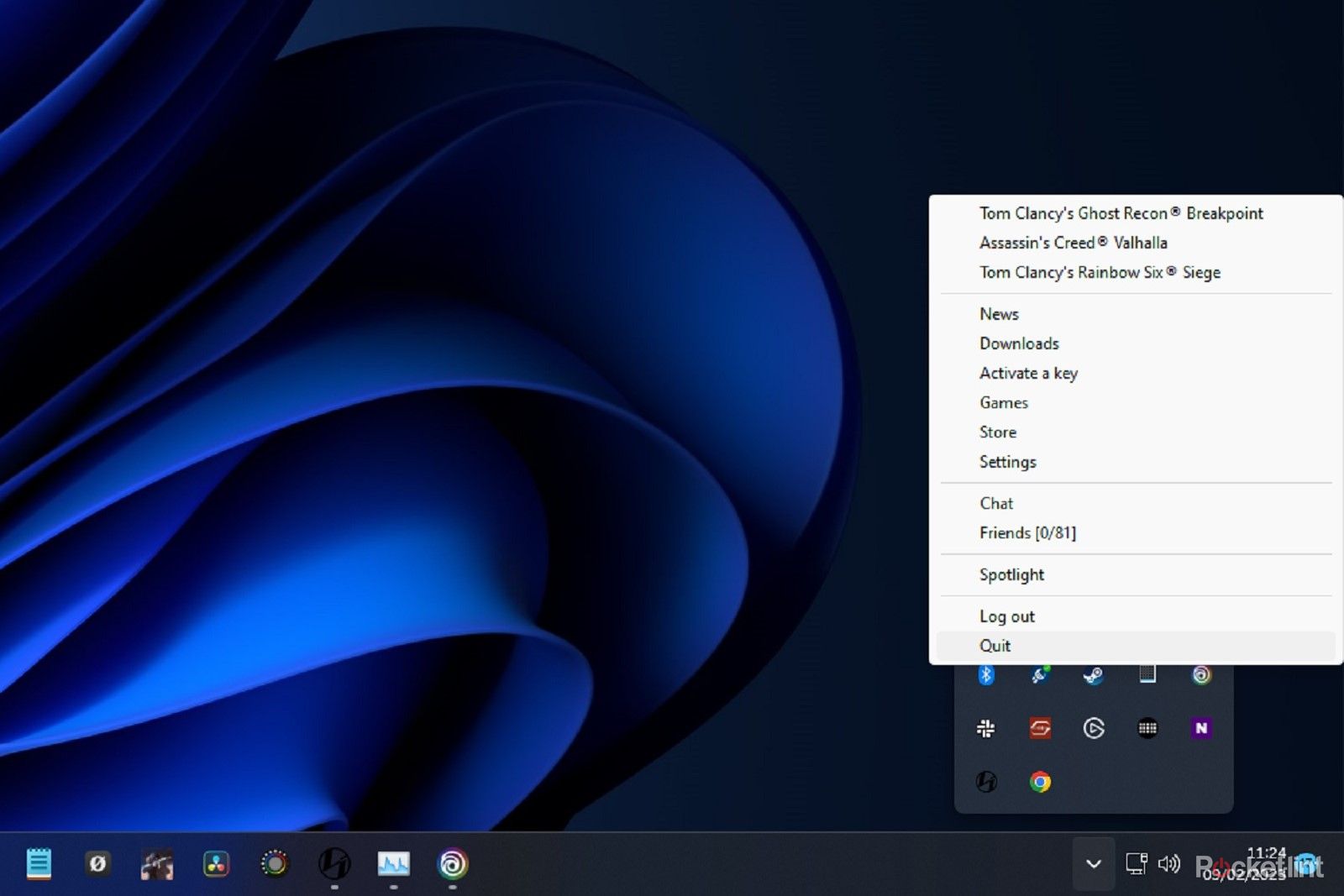The width and height of the screenshot is (1344, 896).
Task: Click the black slashed-circle tray icon
Action: coord(986,782)
